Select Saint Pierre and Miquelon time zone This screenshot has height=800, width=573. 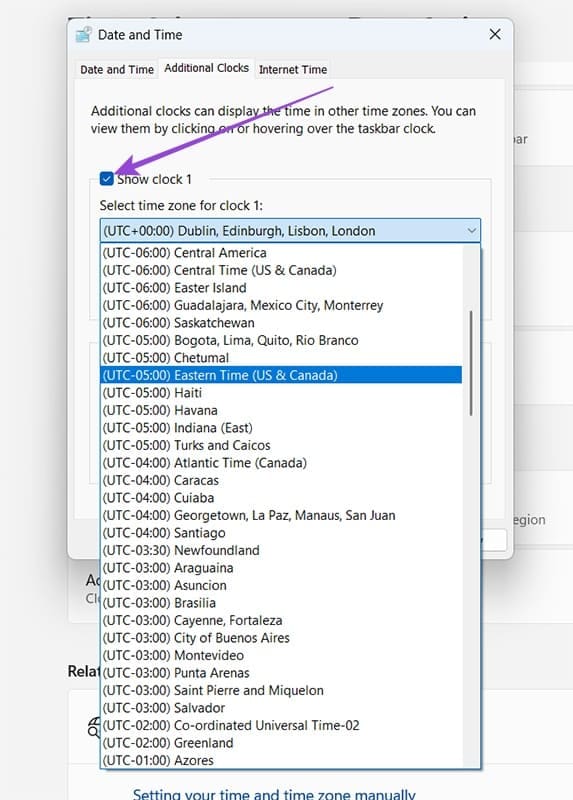click(x=281, y=690)
